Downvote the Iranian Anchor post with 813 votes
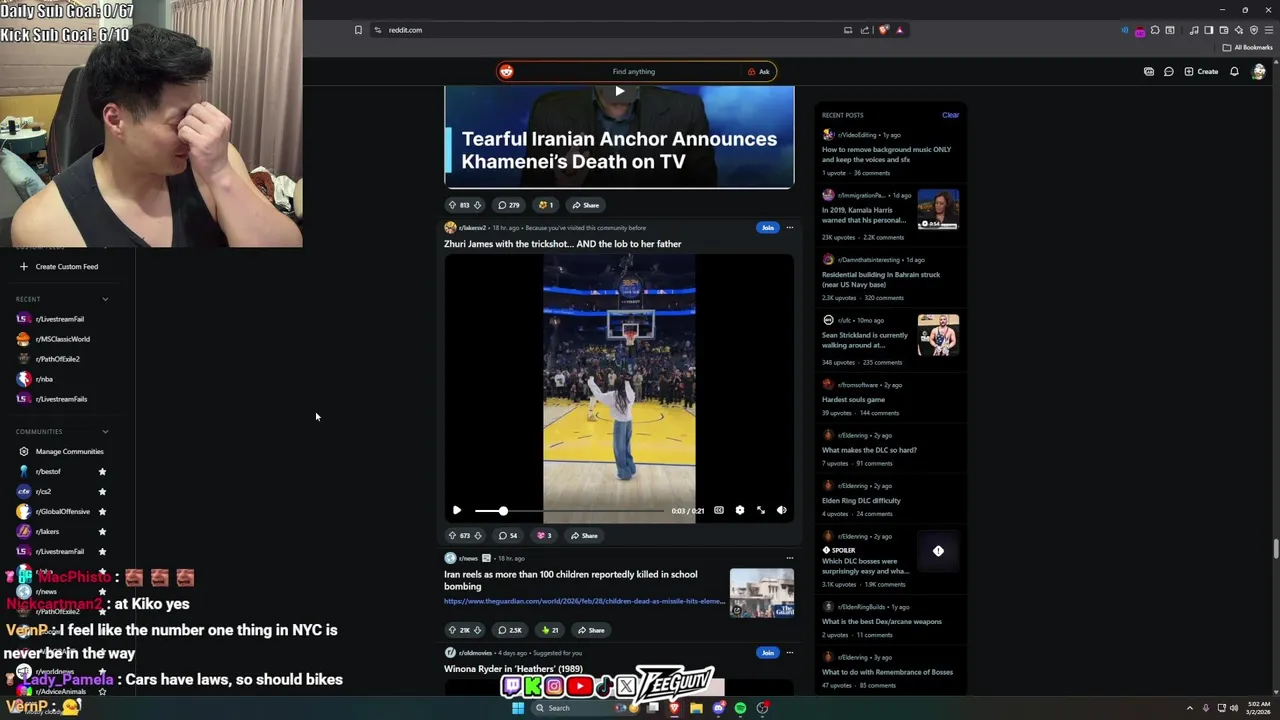 tap(477, 205)
